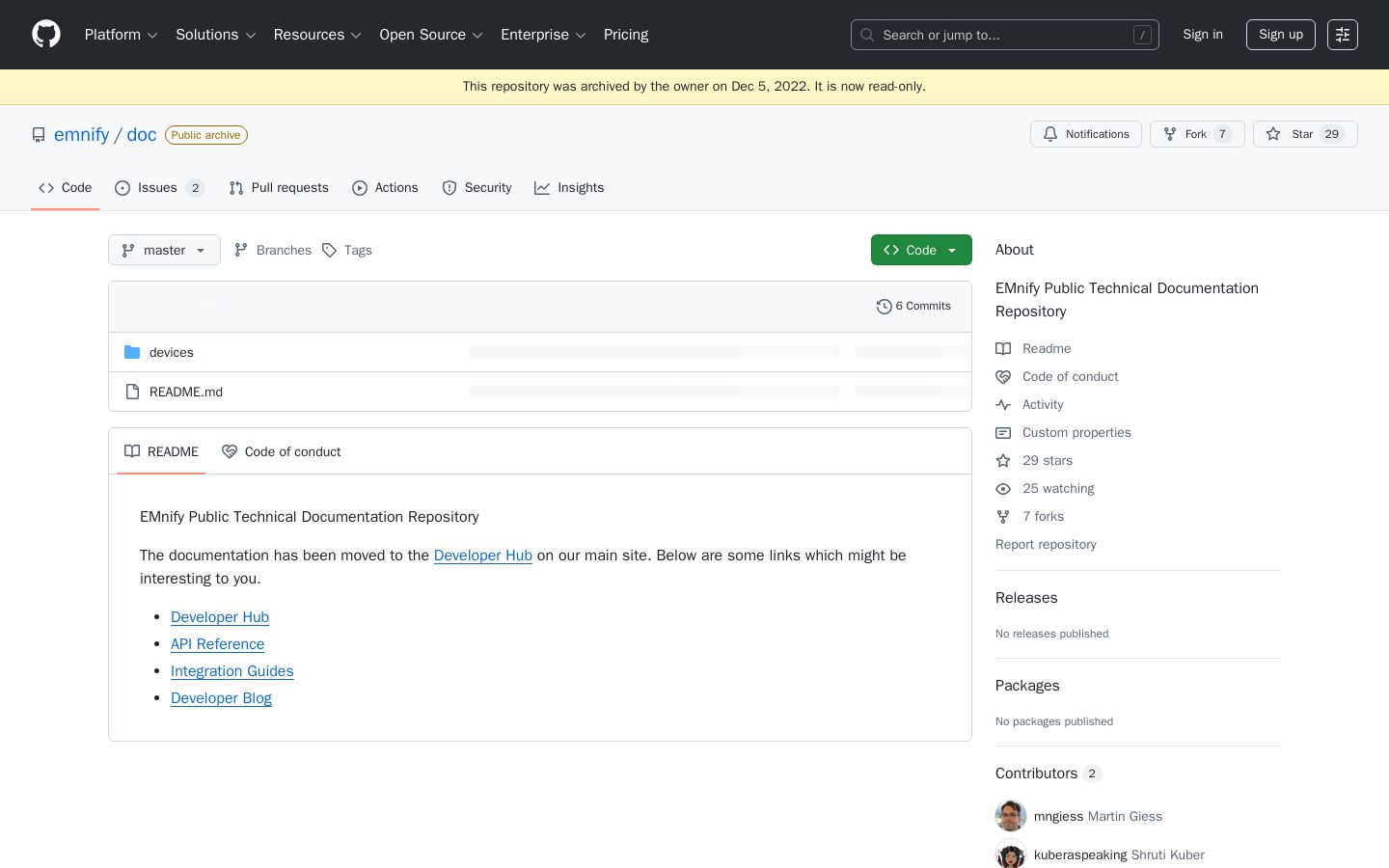Open the appearance settings icon button

click(1343, 35)
